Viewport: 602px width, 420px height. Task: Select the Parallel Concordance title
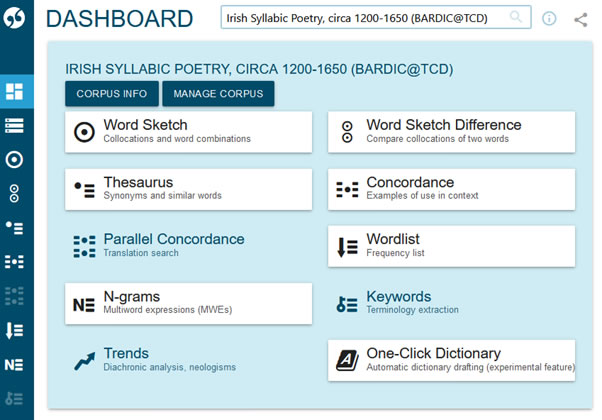point(174,239)
